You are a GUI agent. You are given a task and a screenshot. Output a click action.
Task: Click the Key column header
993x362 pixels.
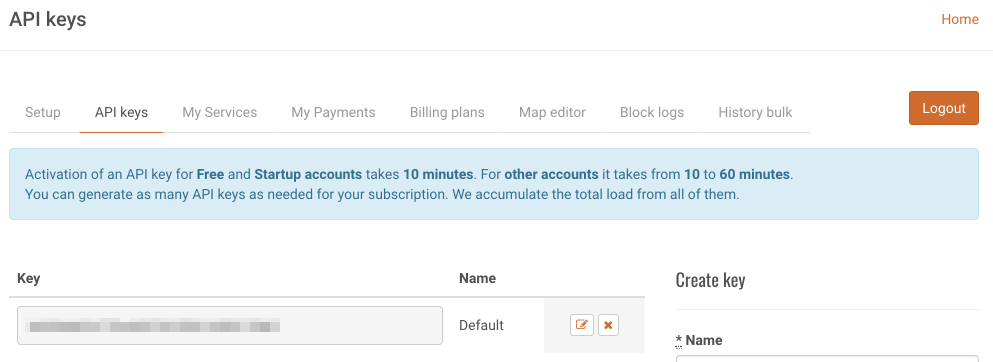[28, 278]
